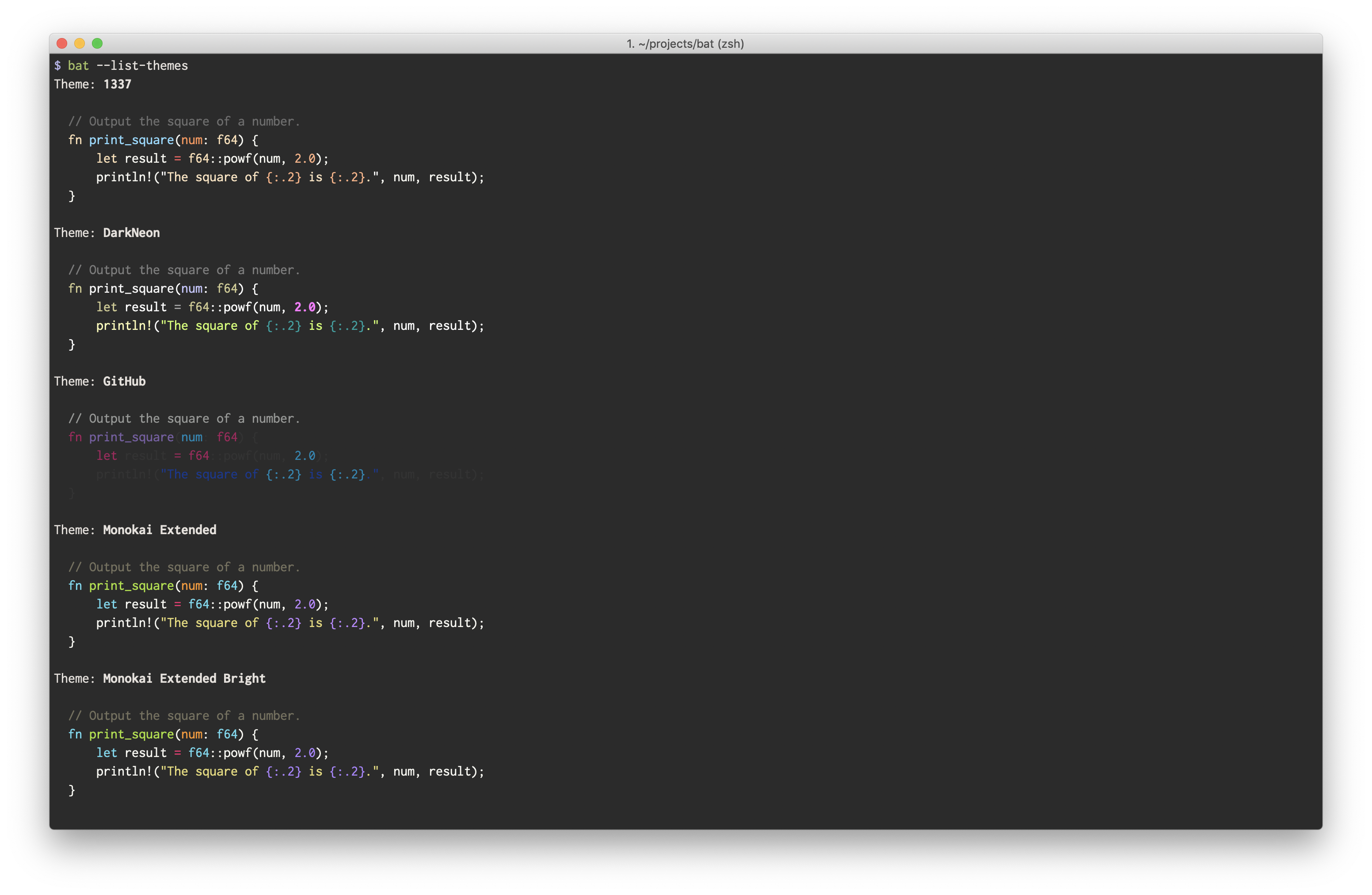
Task: Click the yellow minimize window button
Action: [80, 43]
